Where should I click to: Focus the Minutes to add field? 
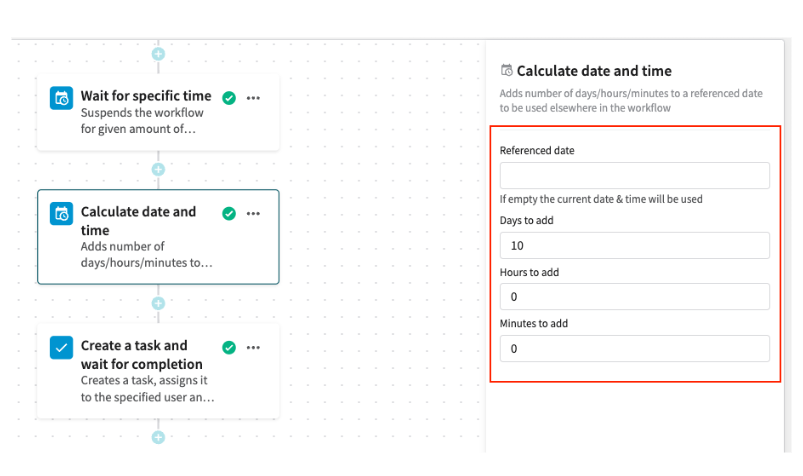(634, 349)
